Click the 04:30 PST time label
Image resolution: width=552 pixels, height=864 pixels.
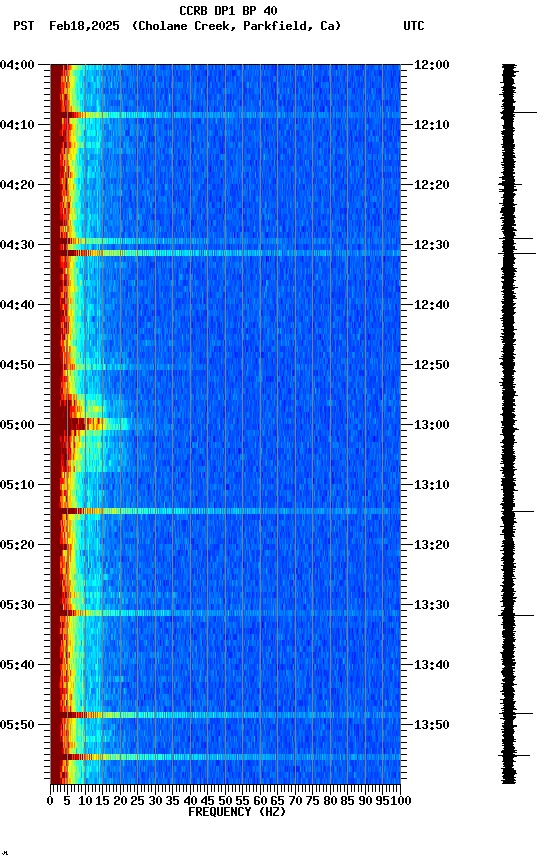click(17, 245)
